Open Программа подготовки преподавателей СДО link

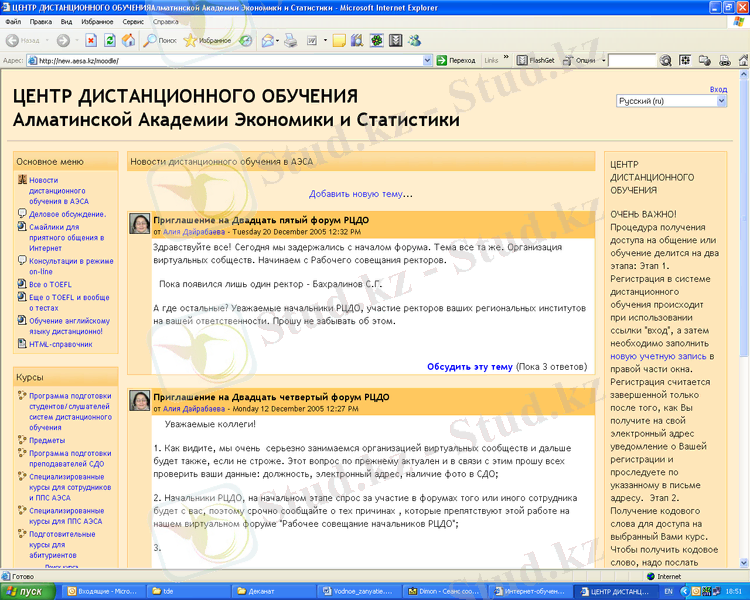[70, 458]
